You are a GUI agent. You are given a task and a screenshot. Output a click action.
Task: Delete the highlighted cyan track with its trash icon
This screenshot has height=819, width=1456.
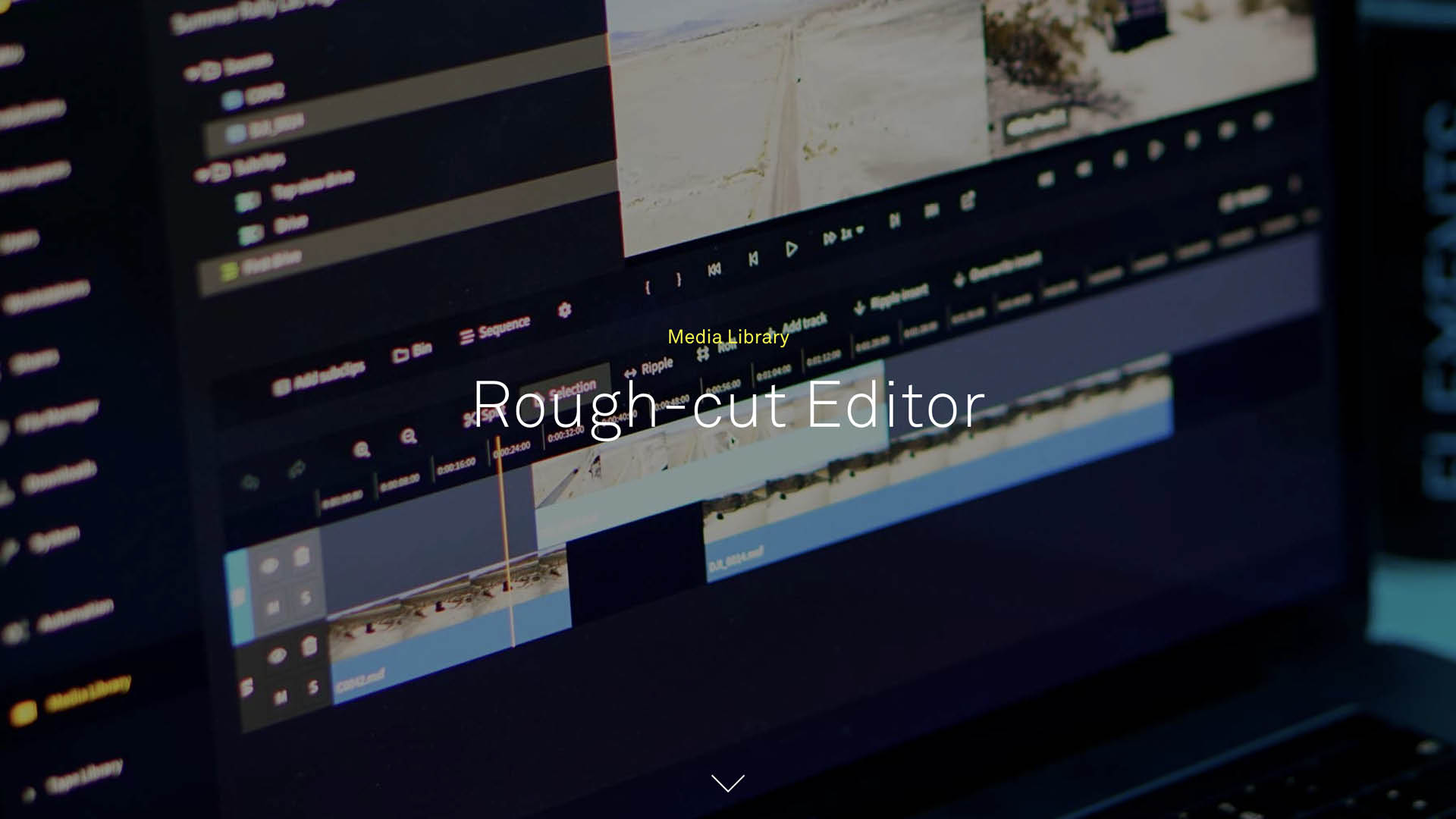pyautogui.click(x=302, y=557)
